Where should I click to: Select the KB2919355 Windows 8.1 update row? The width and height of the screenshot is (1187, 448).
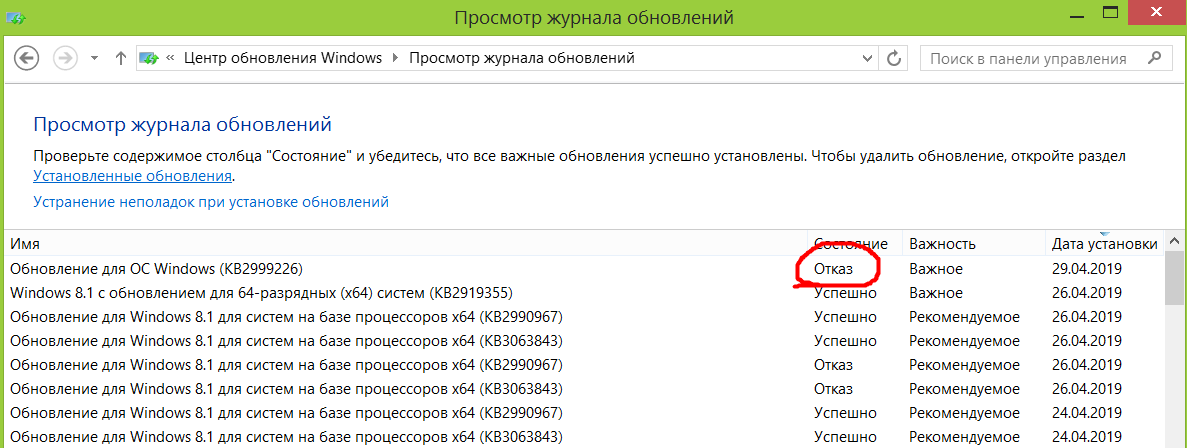[x=583, y=293]
